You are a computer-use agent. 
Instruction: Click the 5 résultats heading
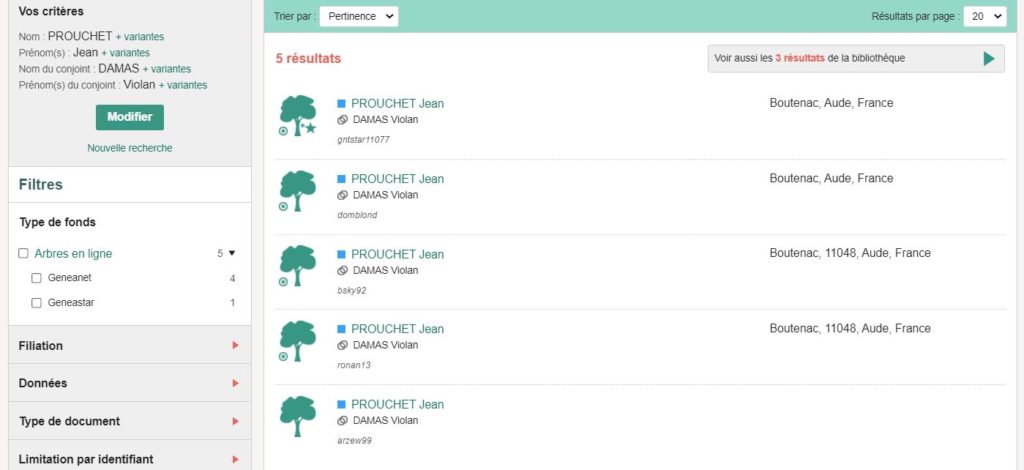[x=308, y=59]
